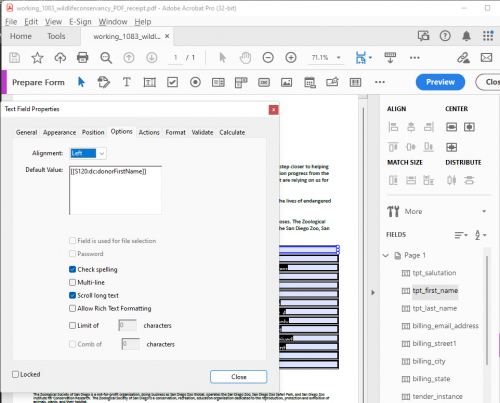
Task: Toggle the Check spelling checkbox
Action: point(72,269)
